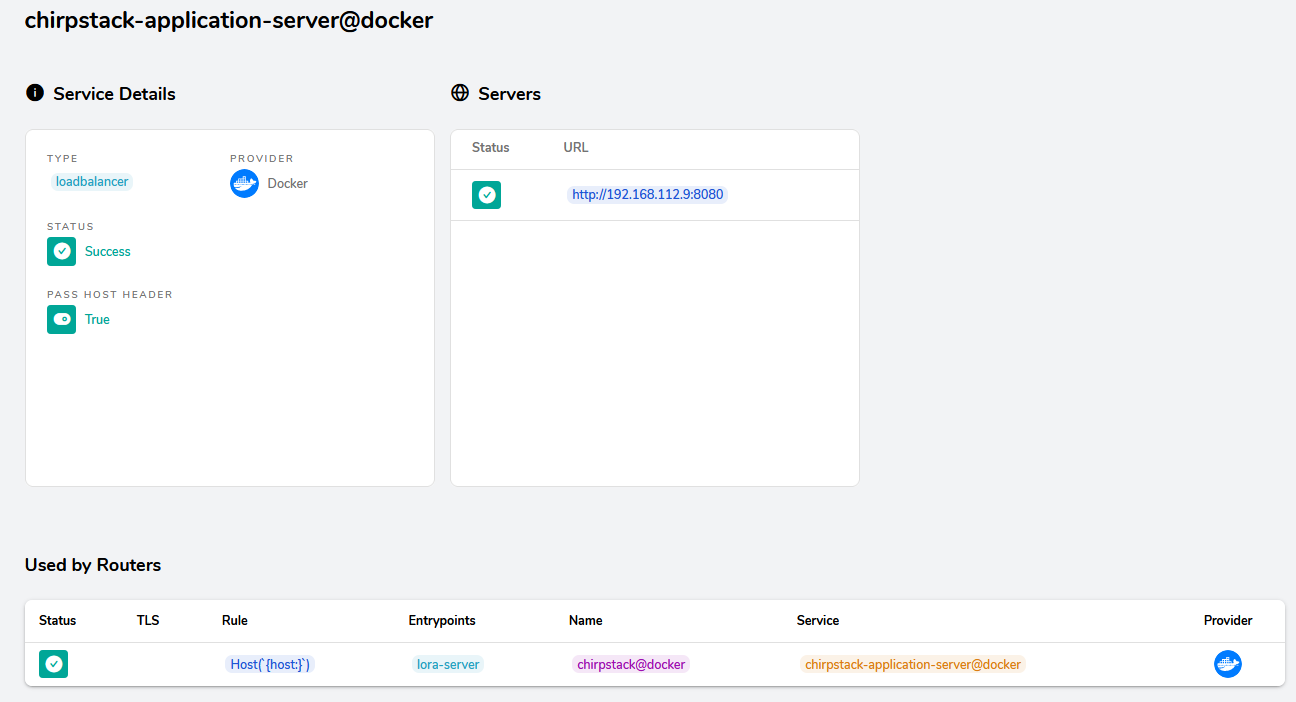Click the Success status check icon
The image size is (1296, 702).
61,251
